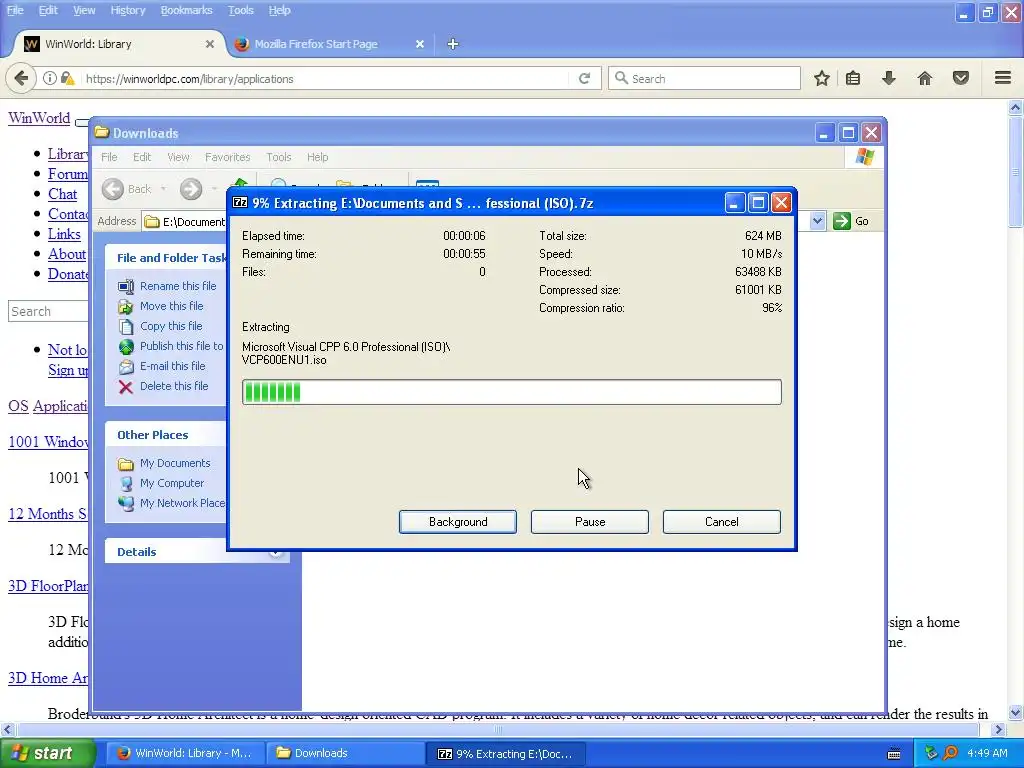Screen dimensions: 1024x768
Task: Switch to the Mozilla Firefox Start Page tab
Action: click(328, 44)
